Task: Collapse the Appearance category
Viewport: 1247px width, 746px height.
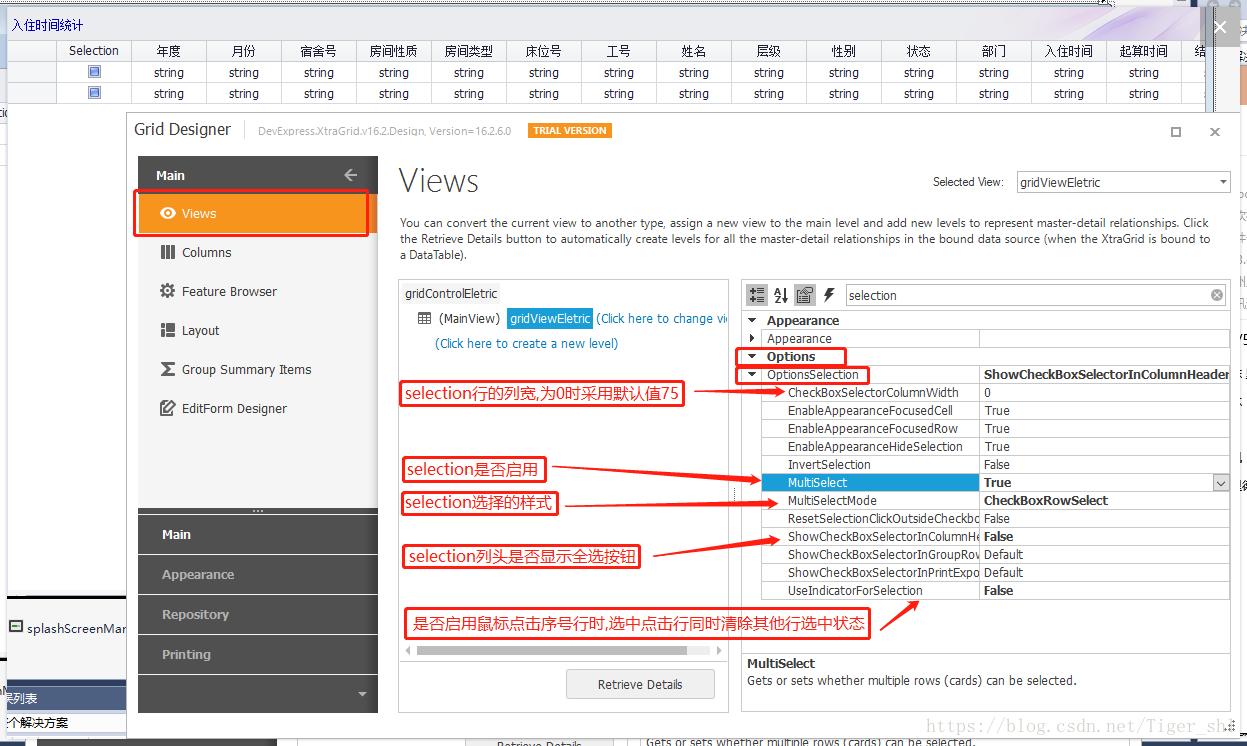Action: pos(753,321)
